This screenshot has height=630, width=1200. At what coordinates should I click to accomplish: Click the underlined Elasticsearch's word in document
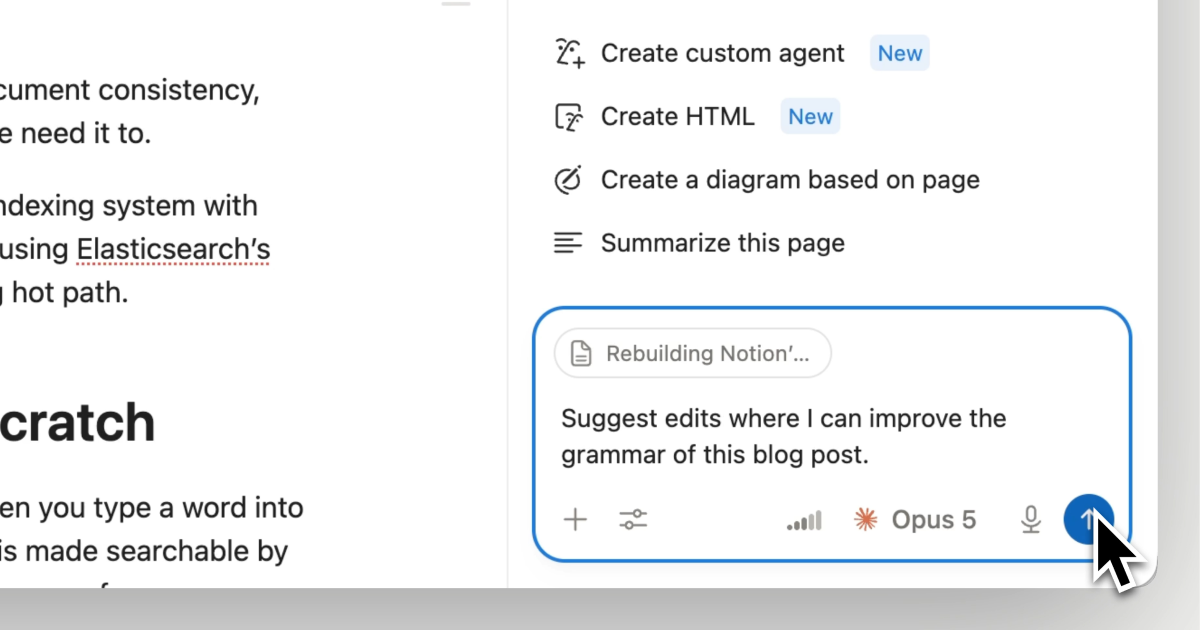click(x=173, y=249)
